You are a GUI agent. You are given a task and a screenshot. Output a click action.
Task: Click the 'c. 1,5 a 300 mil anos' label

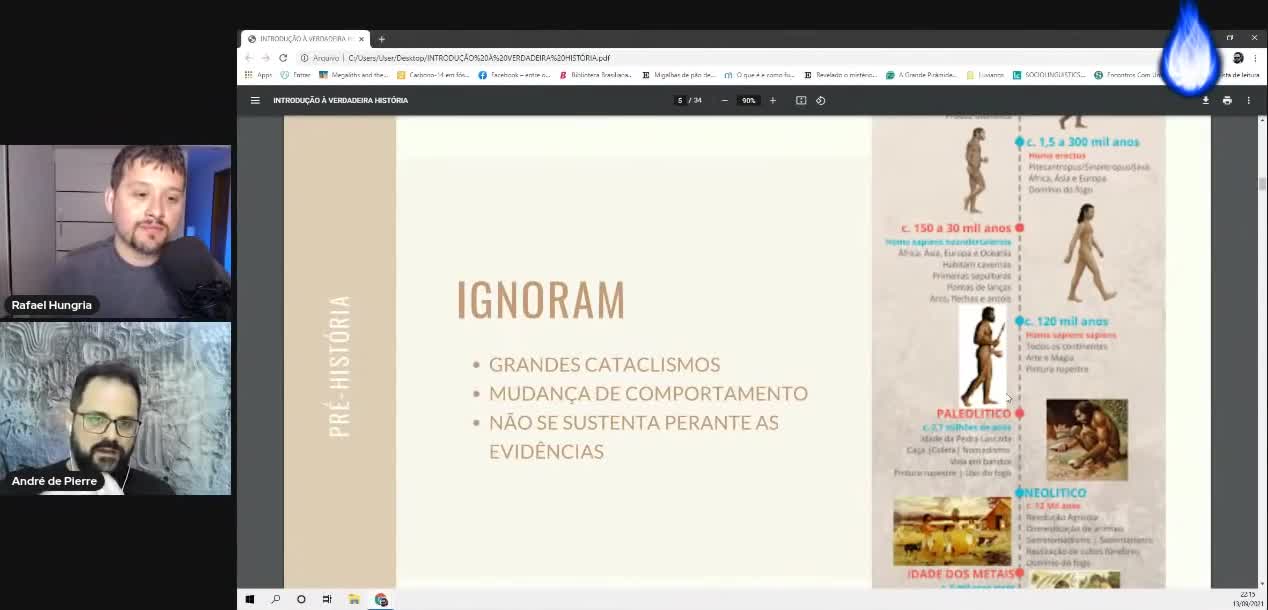pyautogui.click(x=1084, y=142)
